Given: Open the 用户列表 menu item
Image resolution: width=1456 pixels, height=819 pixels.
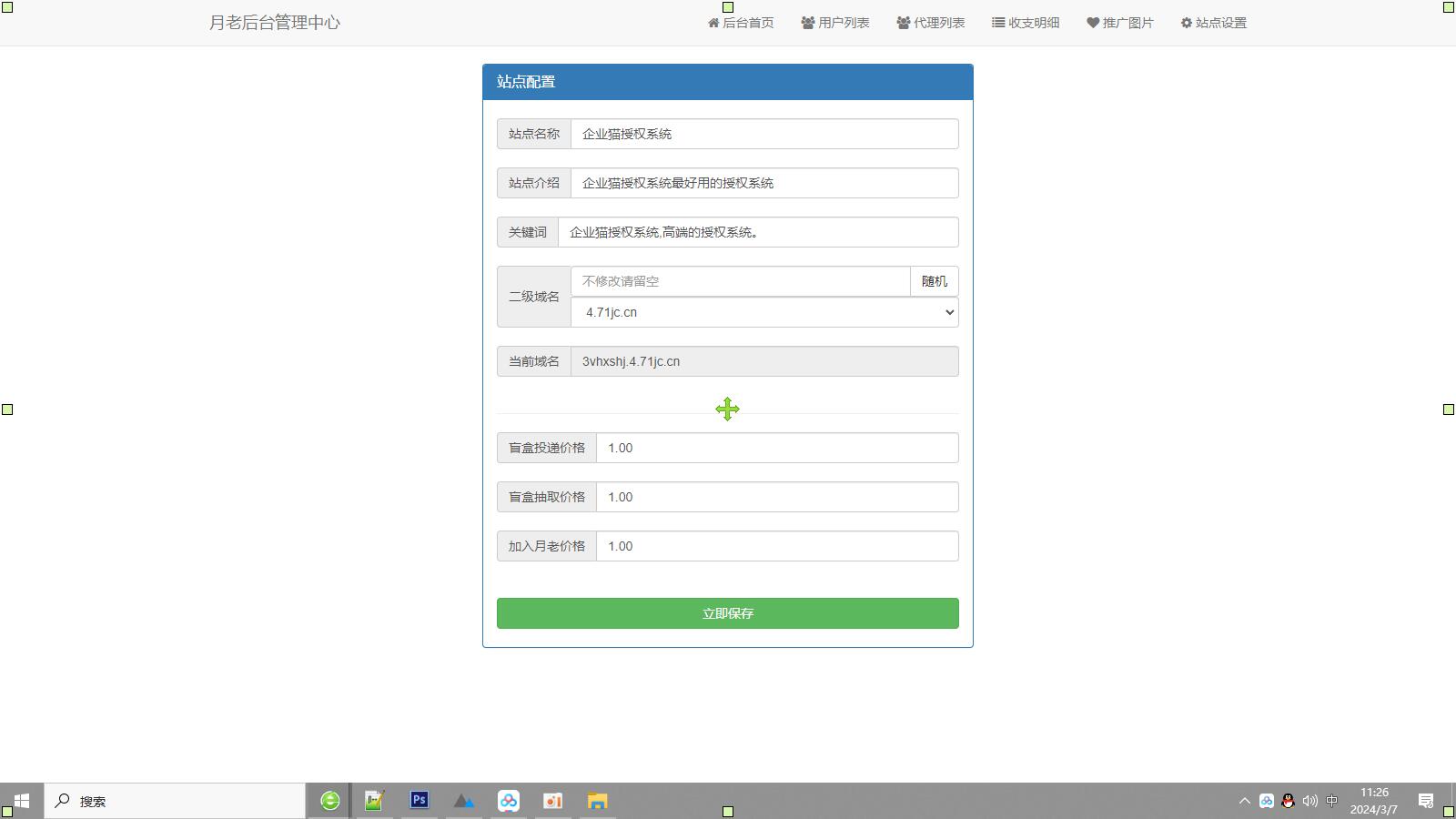Looking at the screenshot, I should click(x=835, y=23).
